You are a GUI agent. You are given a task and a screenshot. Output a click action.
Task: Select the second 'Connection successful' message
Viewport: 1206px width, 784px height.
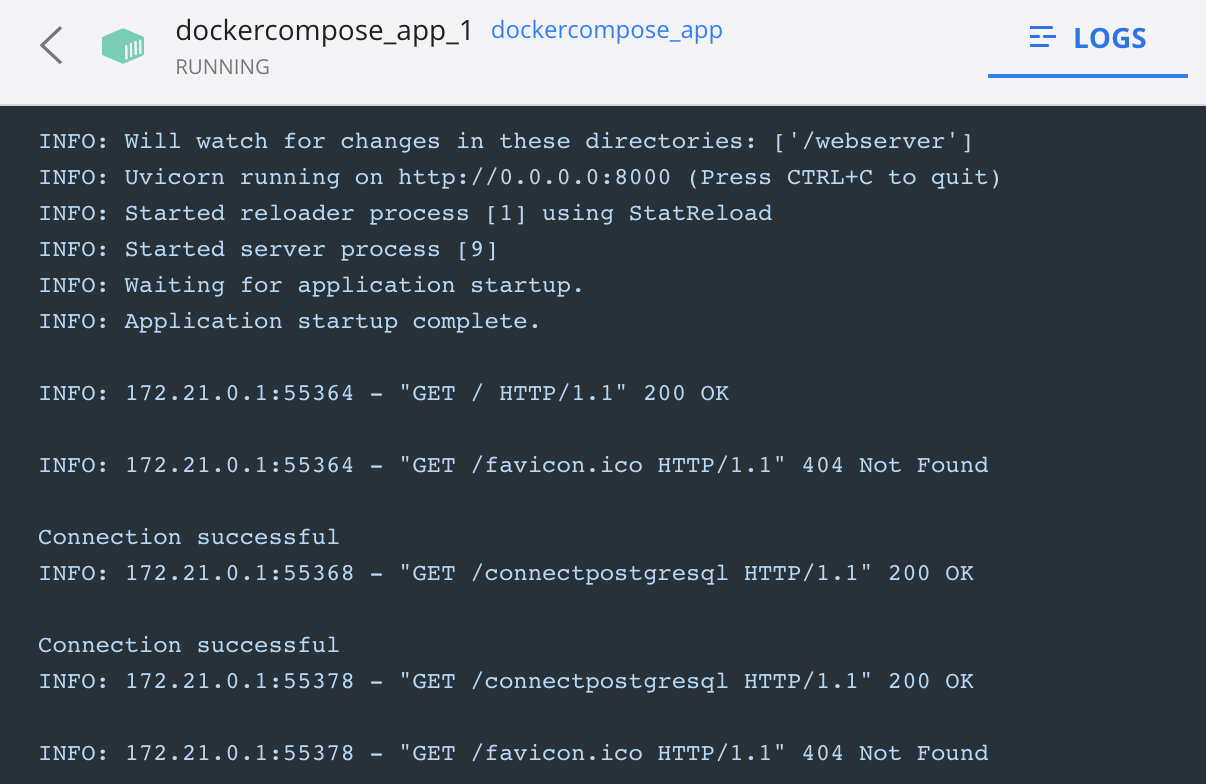click(x=188, y=645)
